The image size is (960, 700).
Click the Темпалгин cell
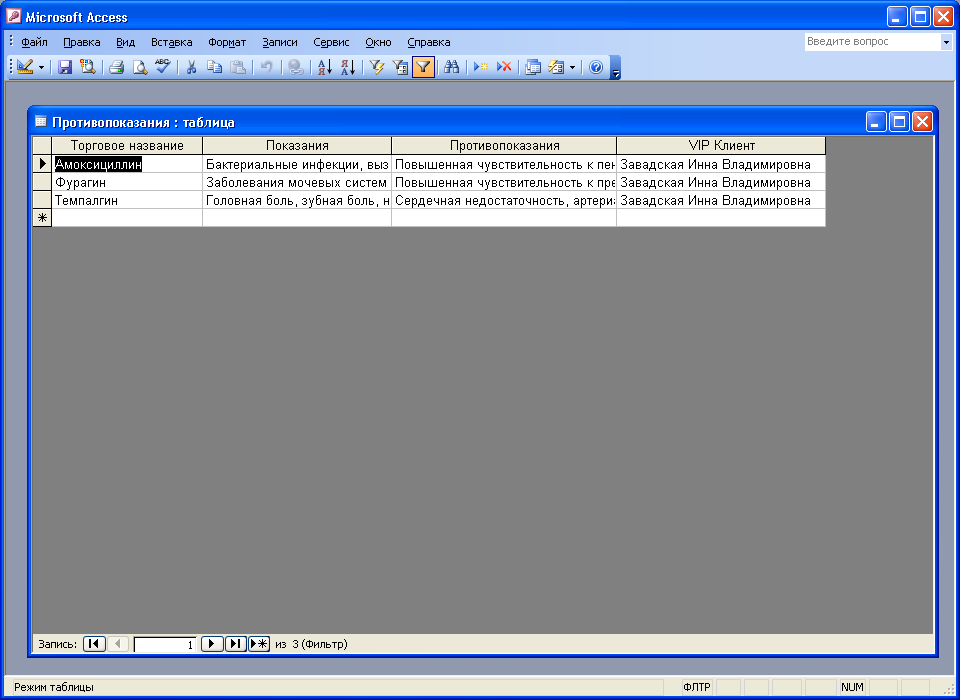pyautogui.click(x=127, y=200)
